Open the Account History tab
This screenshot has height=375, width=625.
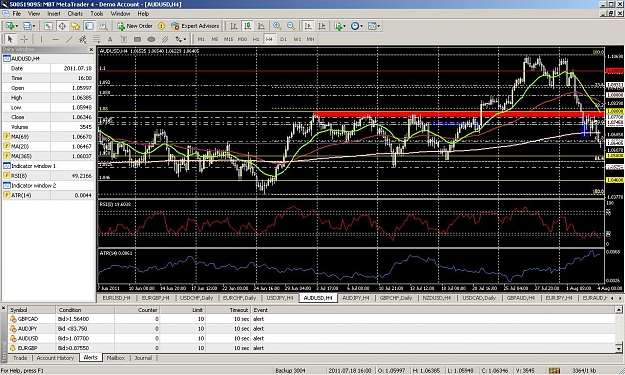[55, 358]
